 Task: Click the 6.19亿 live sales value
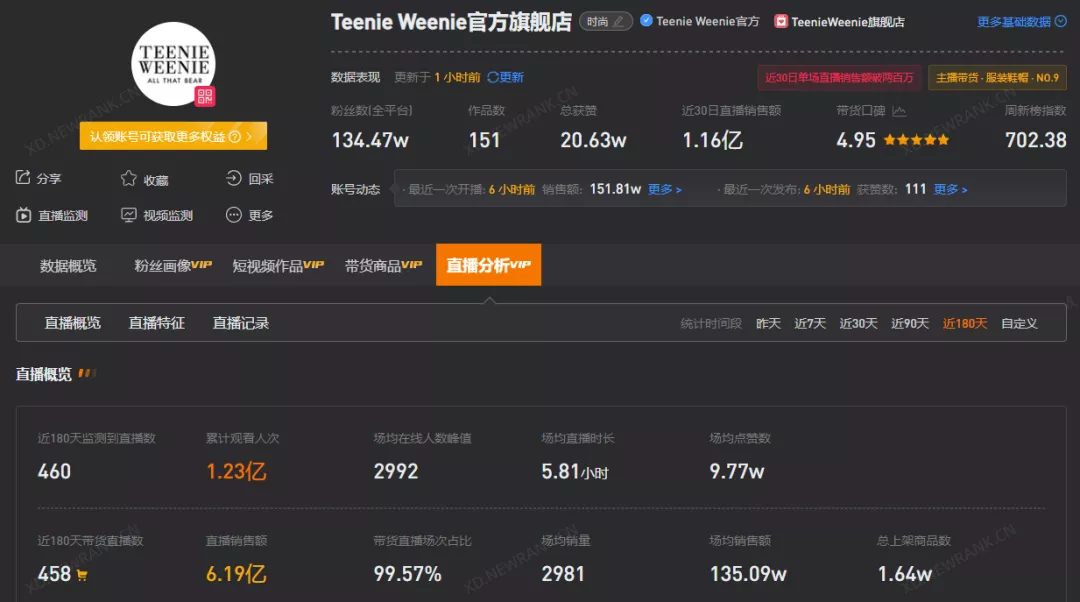[x=236, y=574]
